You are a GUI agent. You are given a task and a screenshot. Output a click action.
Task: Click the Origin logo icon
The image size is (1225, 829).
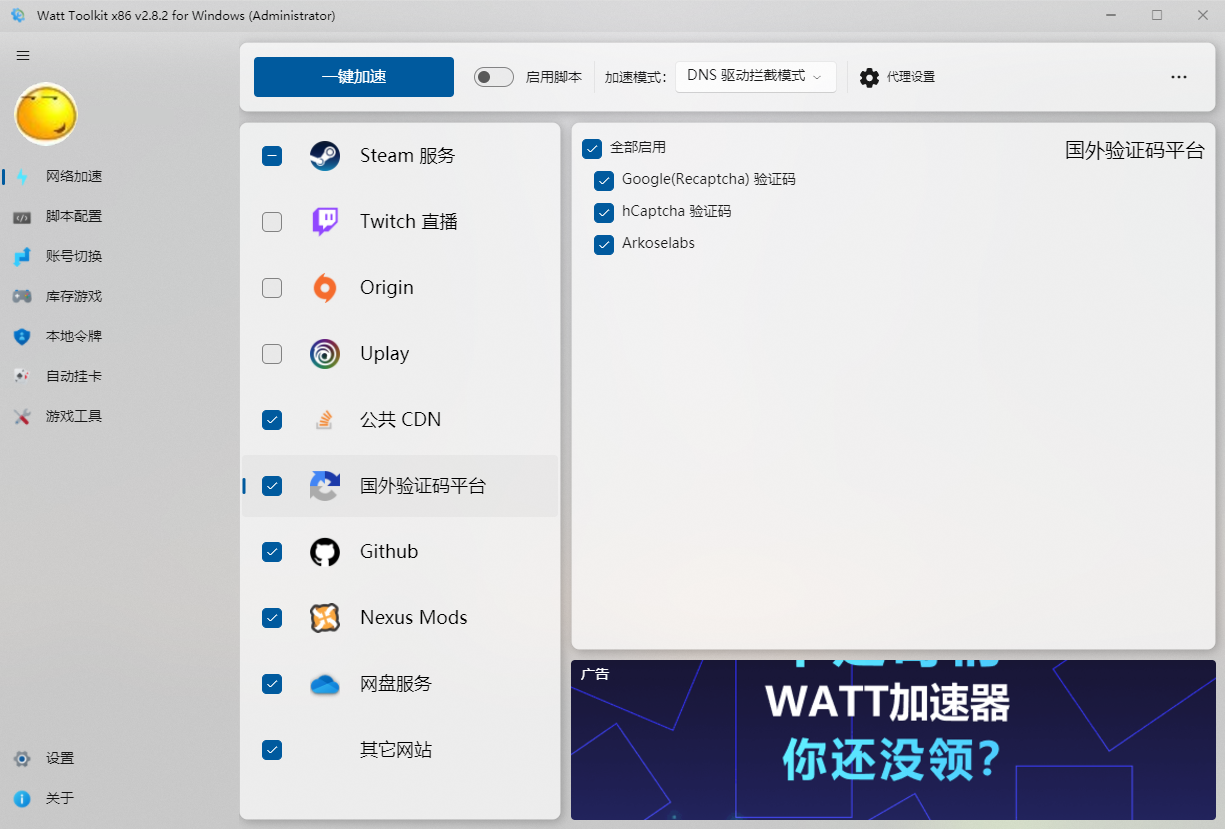click(325, 288)
